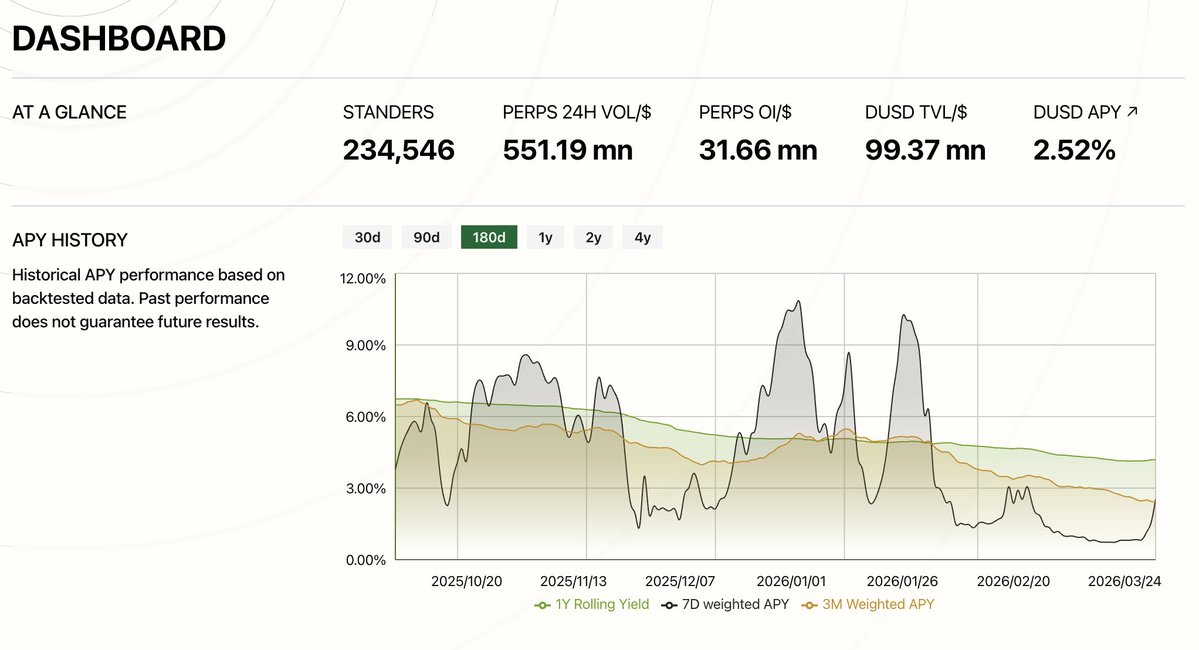Open the DUSD APY external link arrow
This screenshot has width=1199, height=650.
pyautogui.click(x=1132, y=112)
